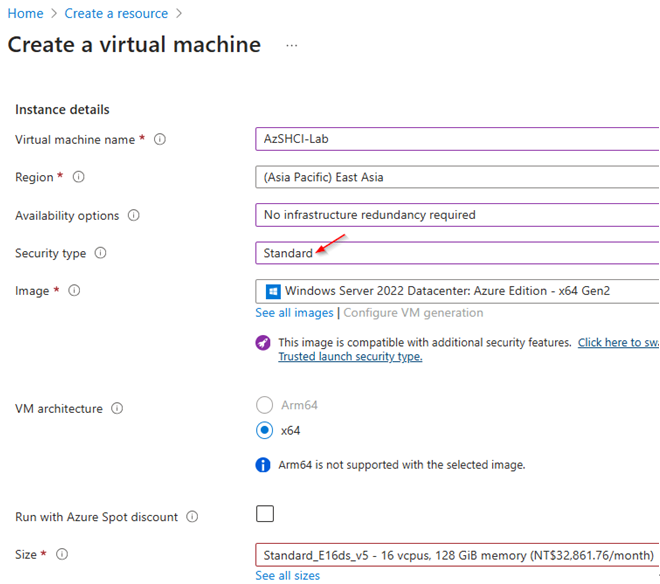Click 'Click here to sw' link
Screen dimensions: 660x584
click(618, 343)
